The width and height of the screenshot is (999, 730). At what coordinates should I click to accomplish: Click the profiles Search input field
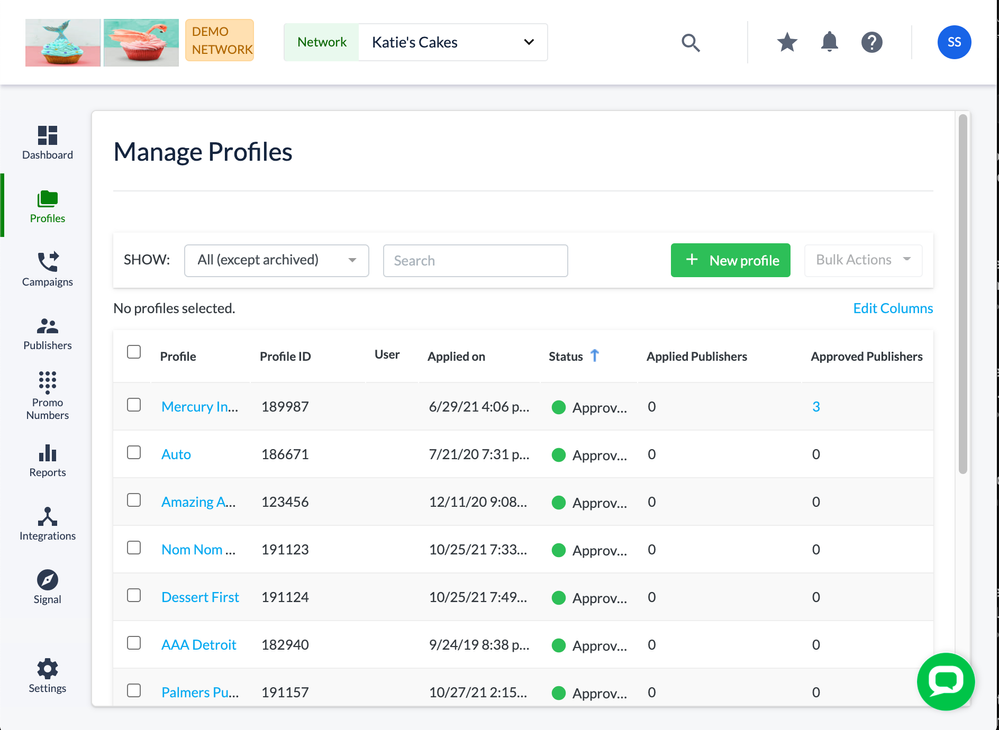tap(475, 261)
